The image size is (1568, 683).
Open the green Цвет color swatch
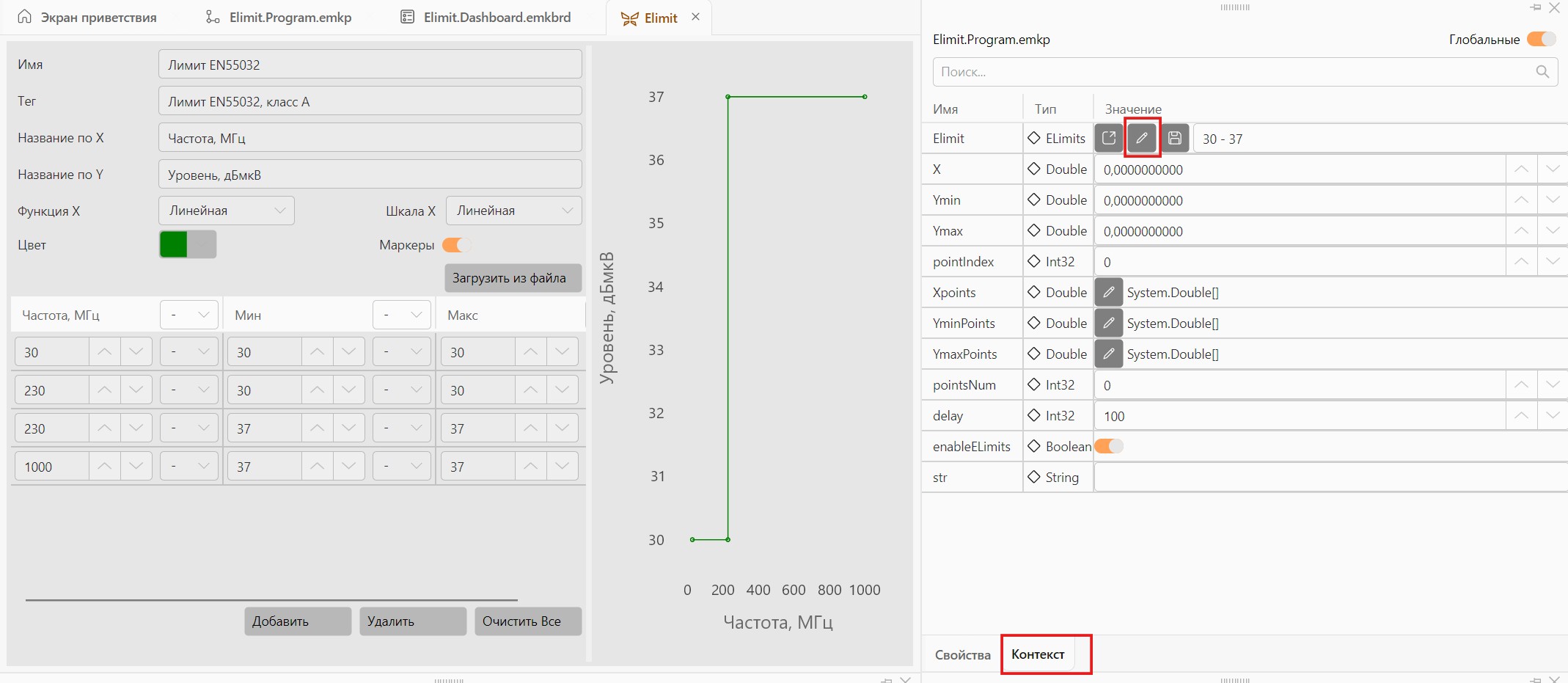(x=188, y=244)
